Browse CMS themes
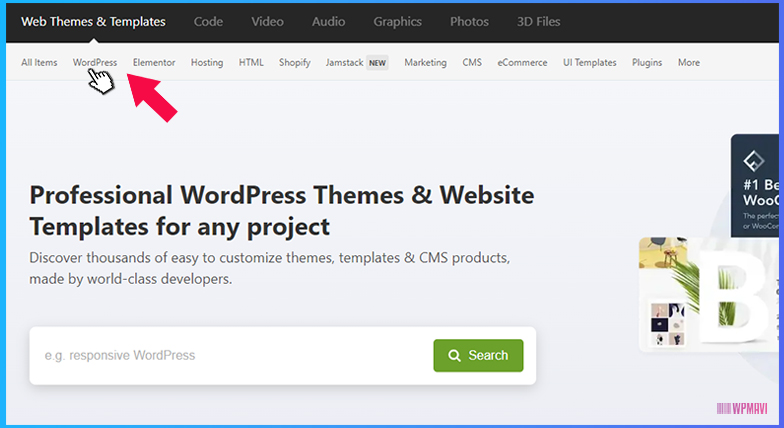Image resolution: width=784 pixels, height=428 pixels. coord(472,62)
